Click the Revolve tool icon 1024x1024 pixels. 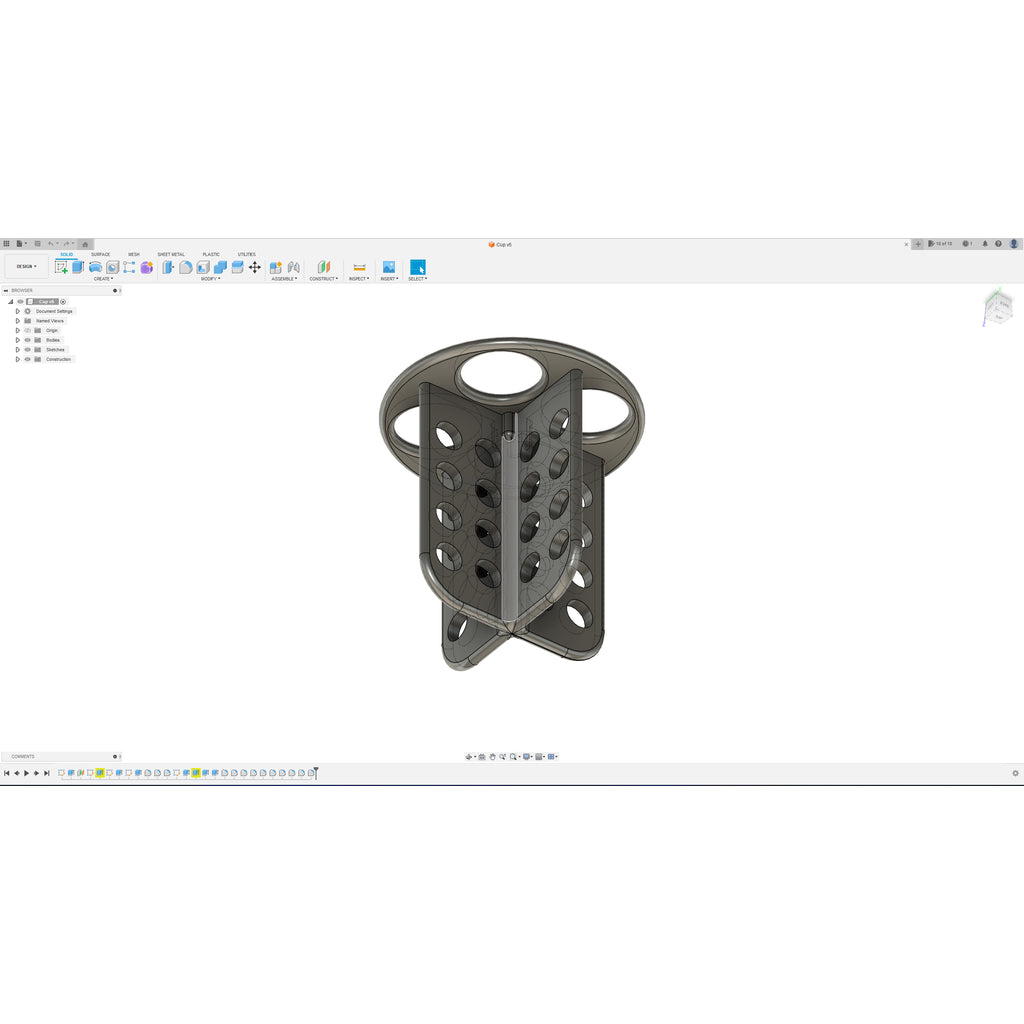click(95, 267)
